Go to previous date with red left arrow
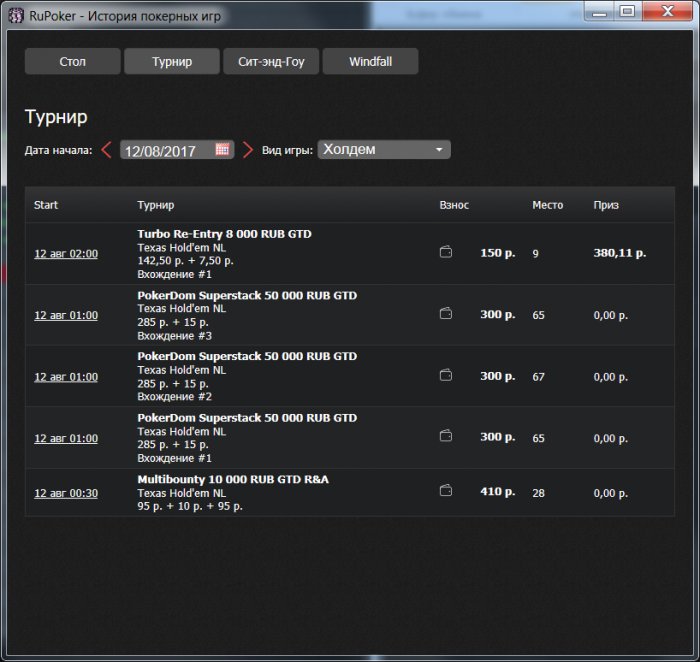Image resolution: width=700 pixels, height=662 pixels. tap(106, 150)
